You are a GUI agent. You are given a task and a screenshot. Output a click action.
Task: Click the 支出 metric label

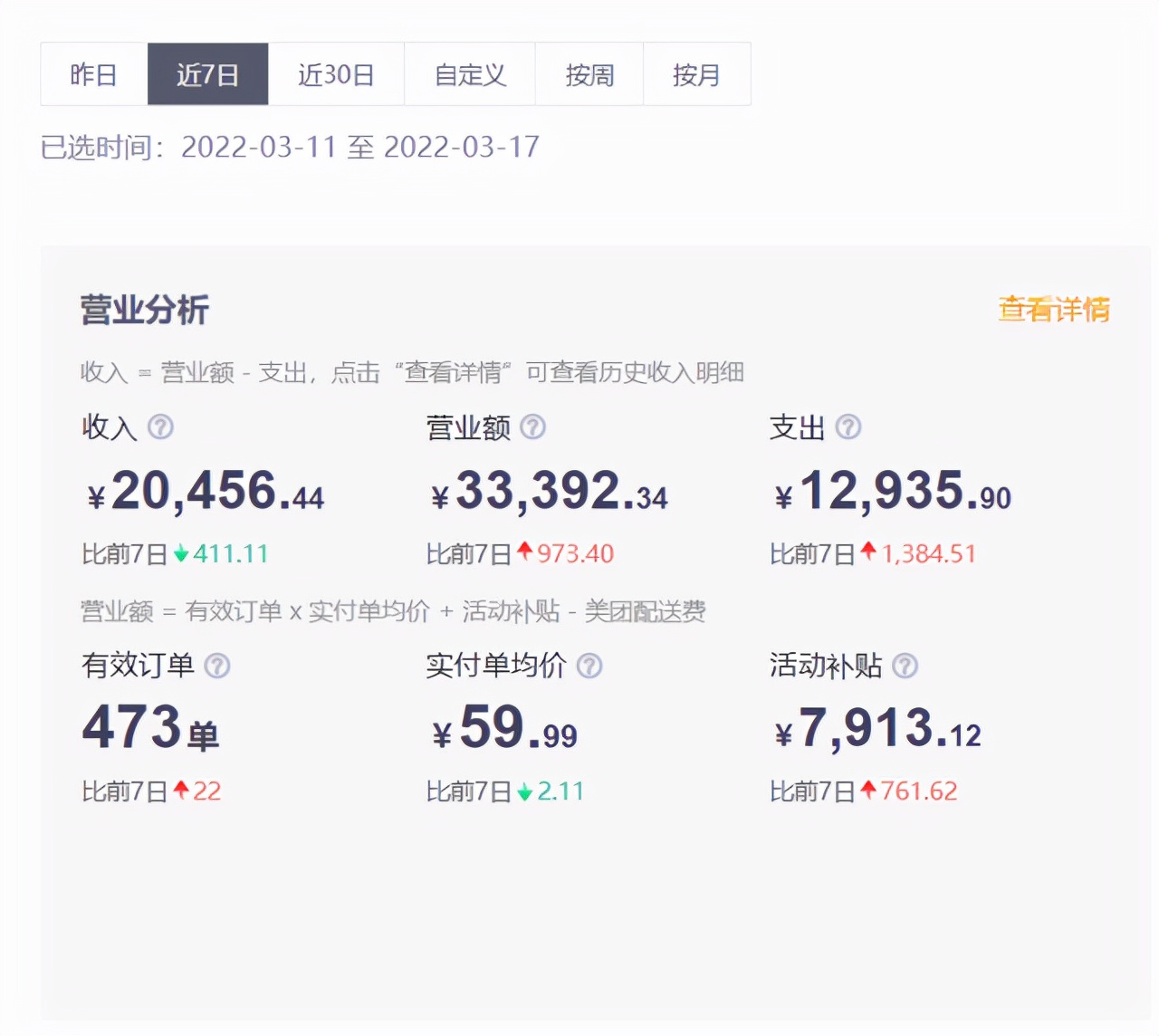[798, 427]
